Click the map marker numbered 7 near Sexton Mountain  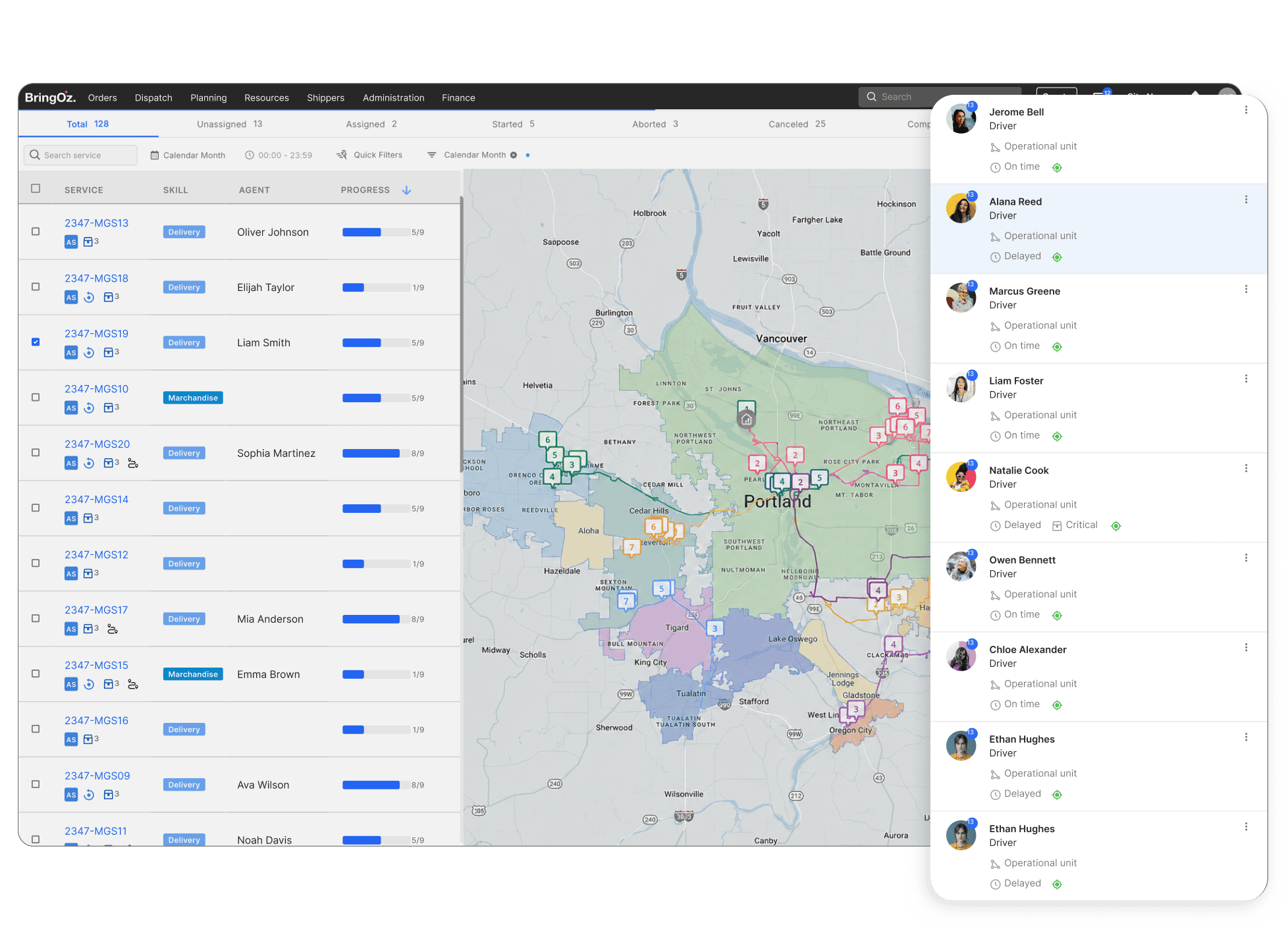(x=626, y=600)
